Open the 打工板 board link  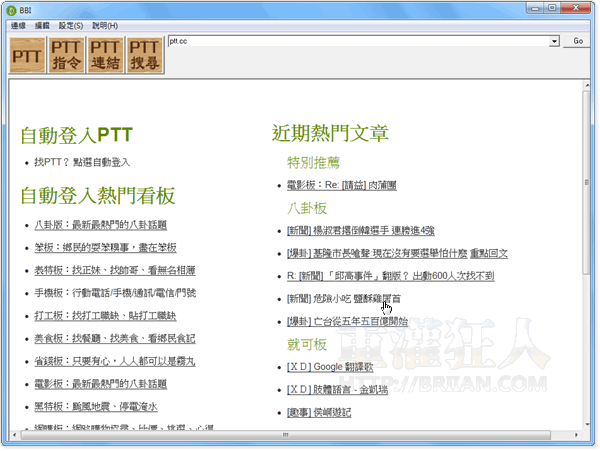pos(105,316)
